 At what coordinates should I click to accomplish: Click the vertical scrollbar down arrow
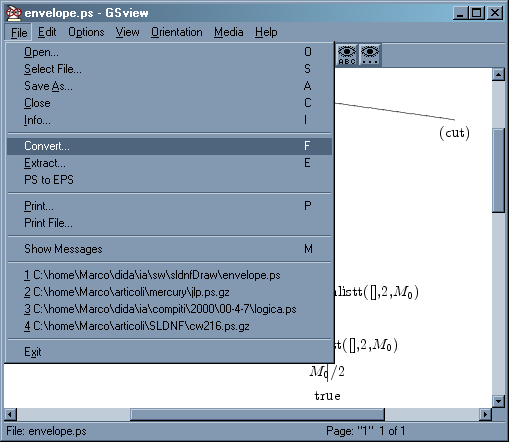tap(498, 401)
